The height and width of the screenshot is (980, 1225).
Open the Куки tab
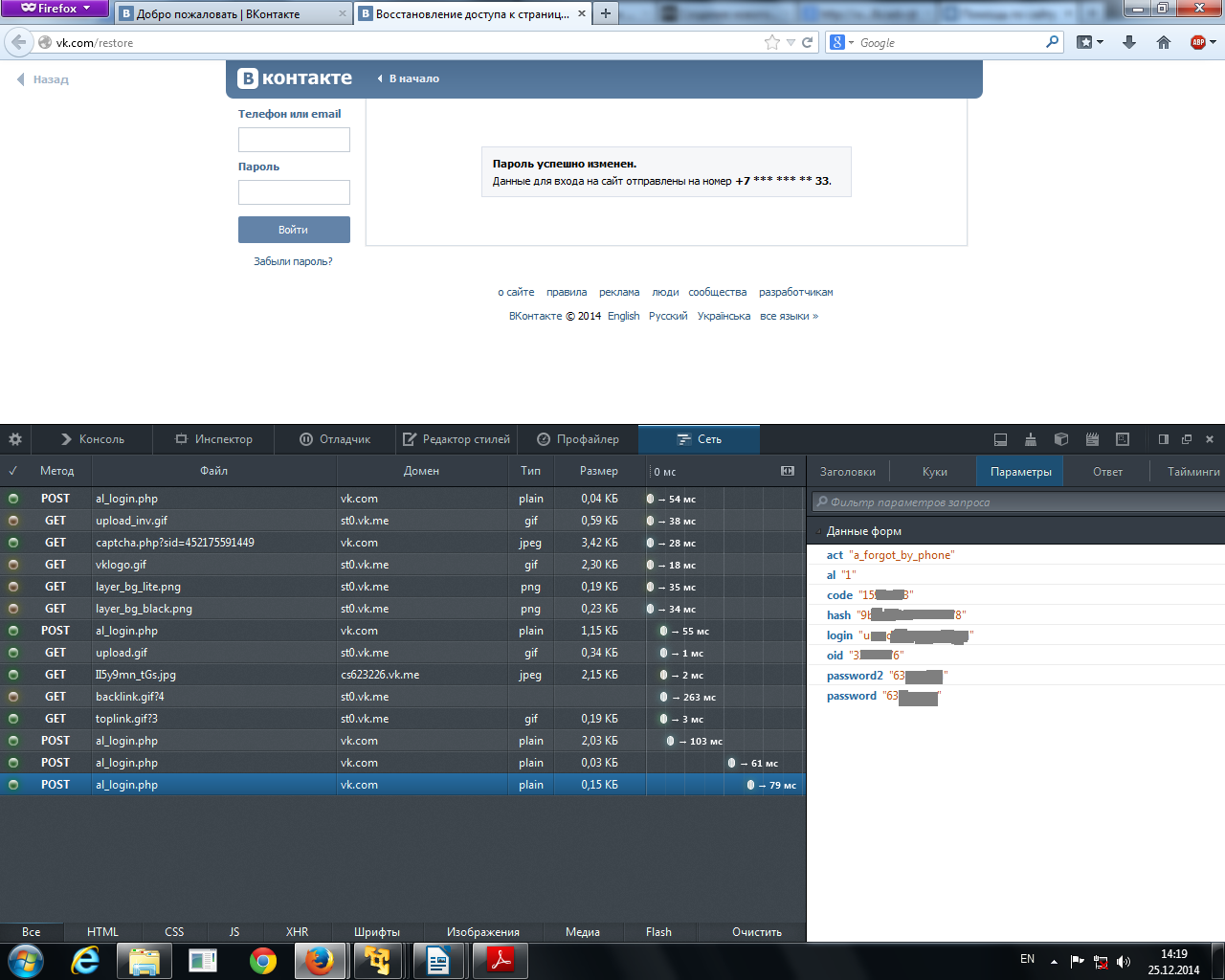point(934,471)
